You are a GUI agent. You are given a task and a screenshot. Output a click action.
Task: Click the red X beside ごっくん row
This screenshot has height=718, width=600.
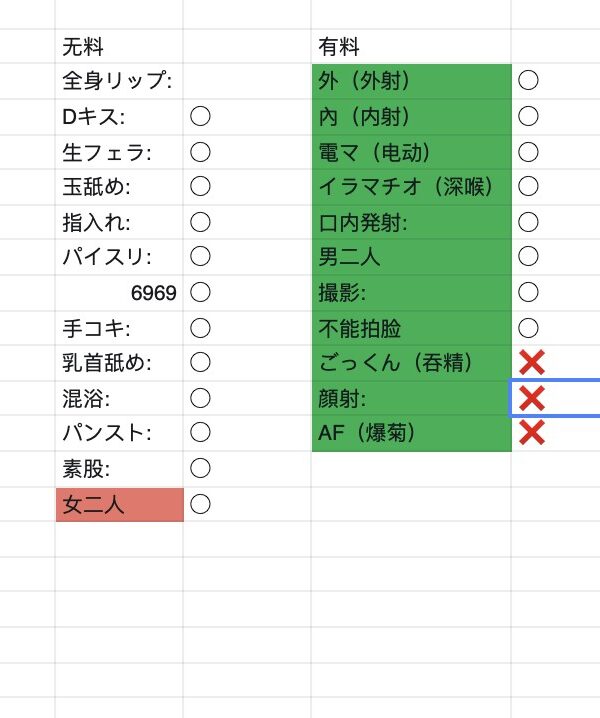tap(532, 363)
